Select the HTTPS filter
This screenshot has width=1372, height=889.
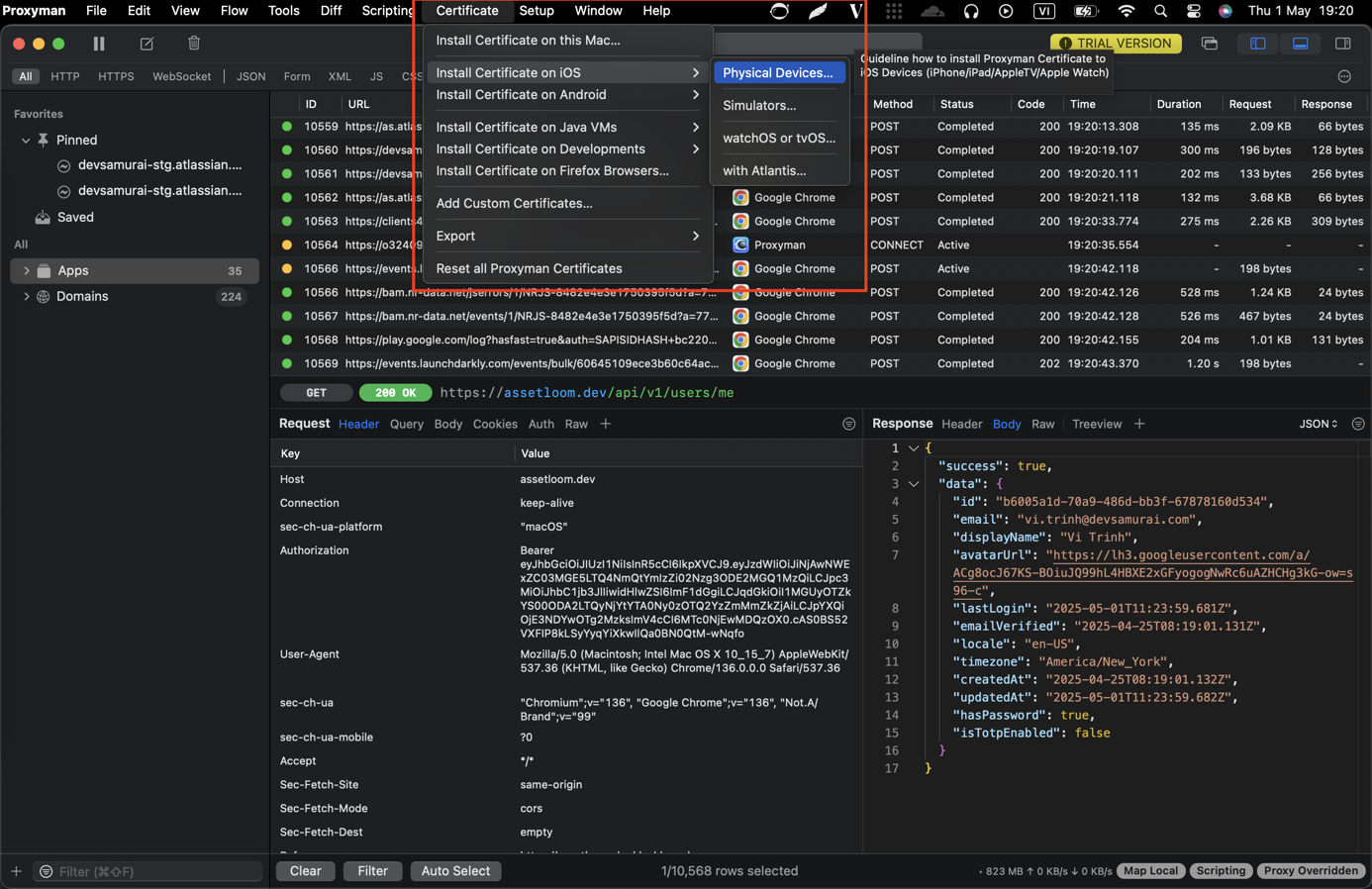(x=116, y=76)
